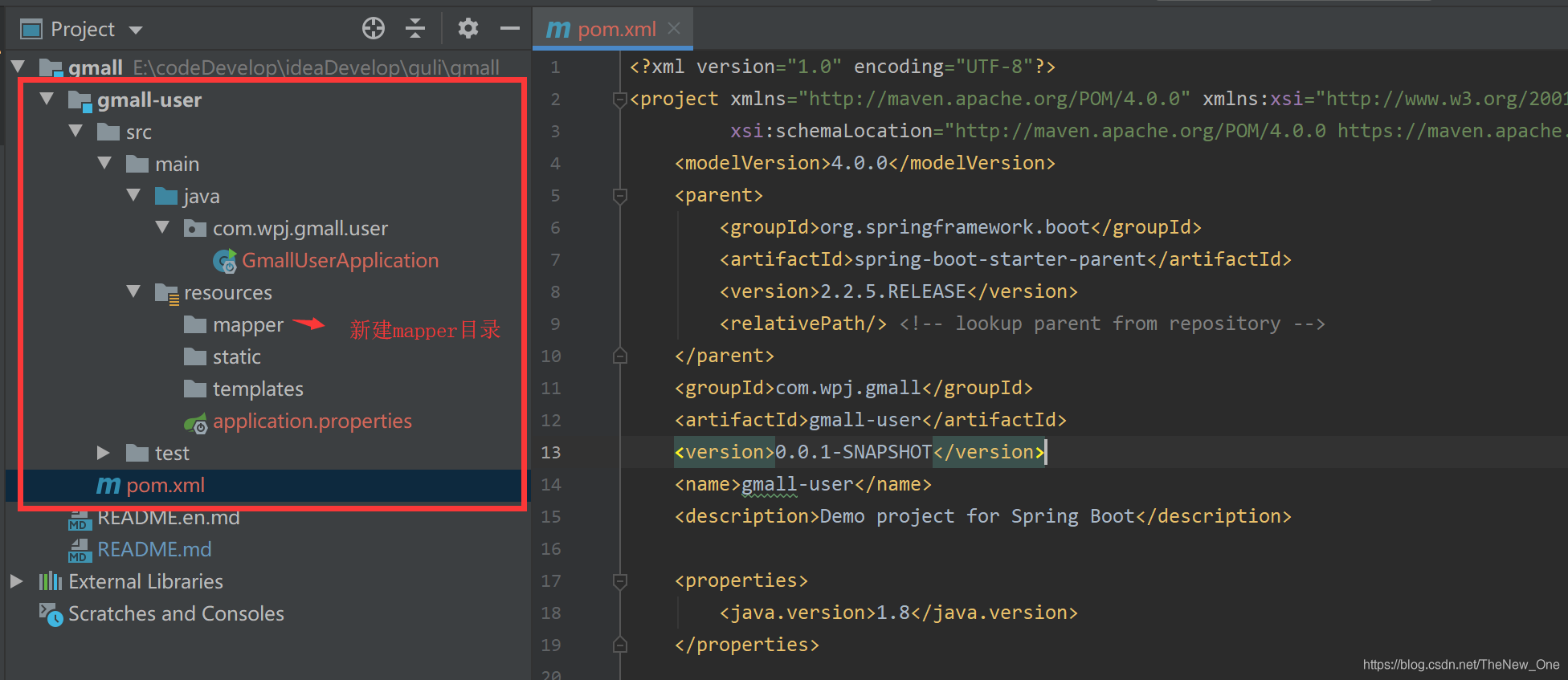1568x680 pixels.
Task: Select the test folder
Action: coord(172,454)
